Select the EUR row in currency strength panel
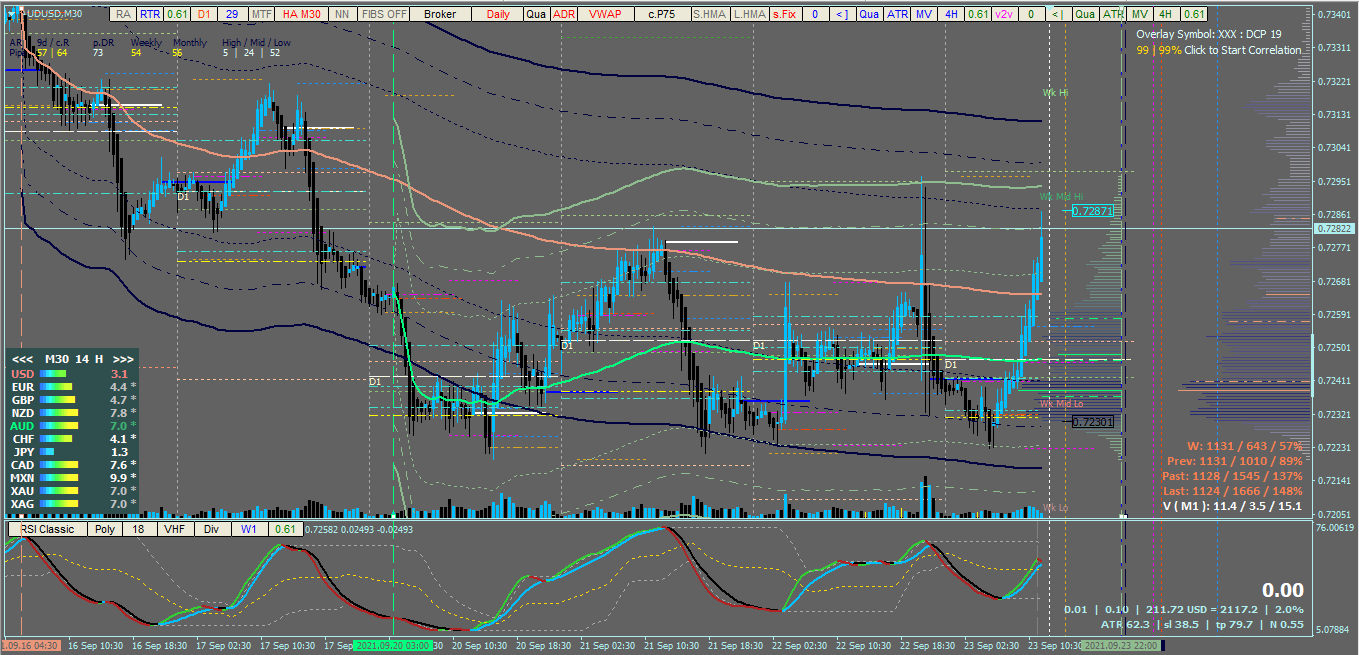Image resolution: width=1359 pixels, height=655 pixels. [x=72, y=386]
